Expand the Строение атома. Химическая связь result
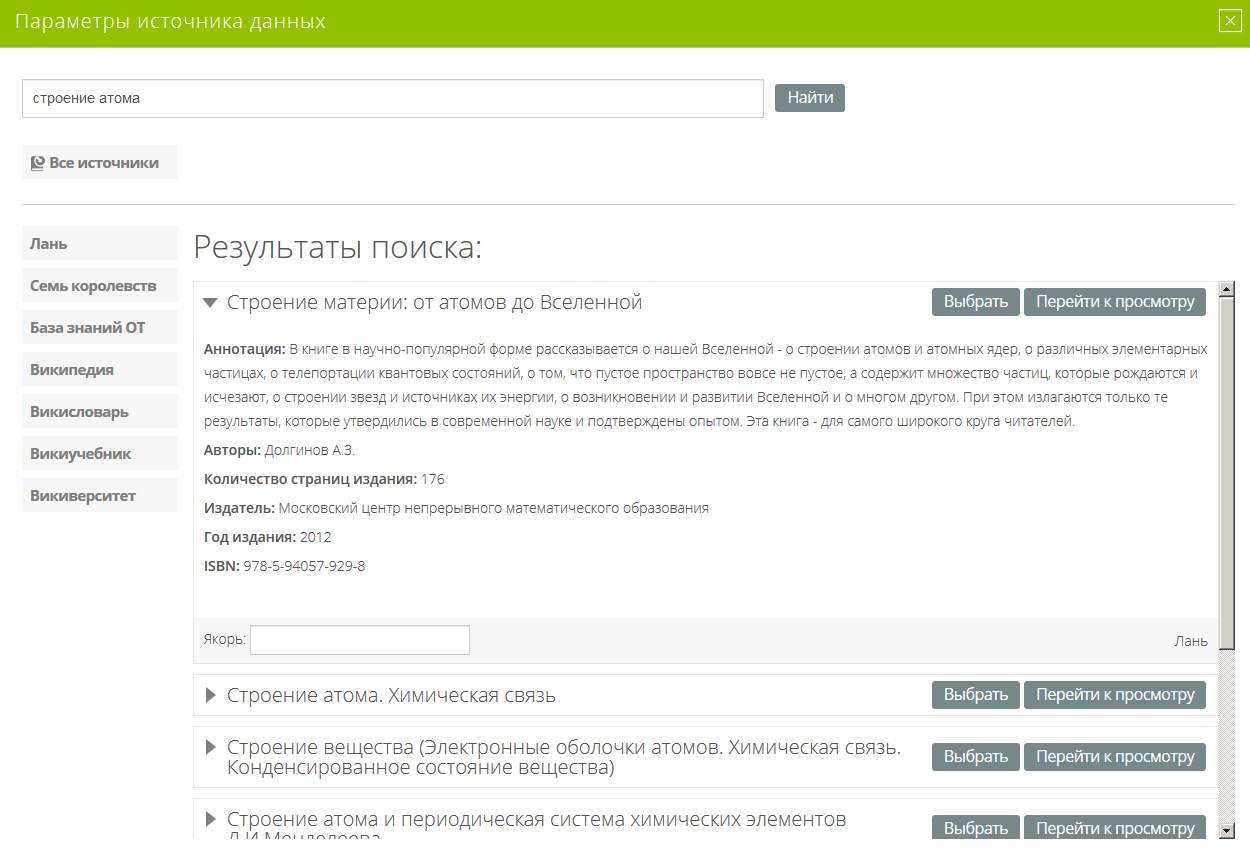 pyautogui.click(x=210, y=695)
